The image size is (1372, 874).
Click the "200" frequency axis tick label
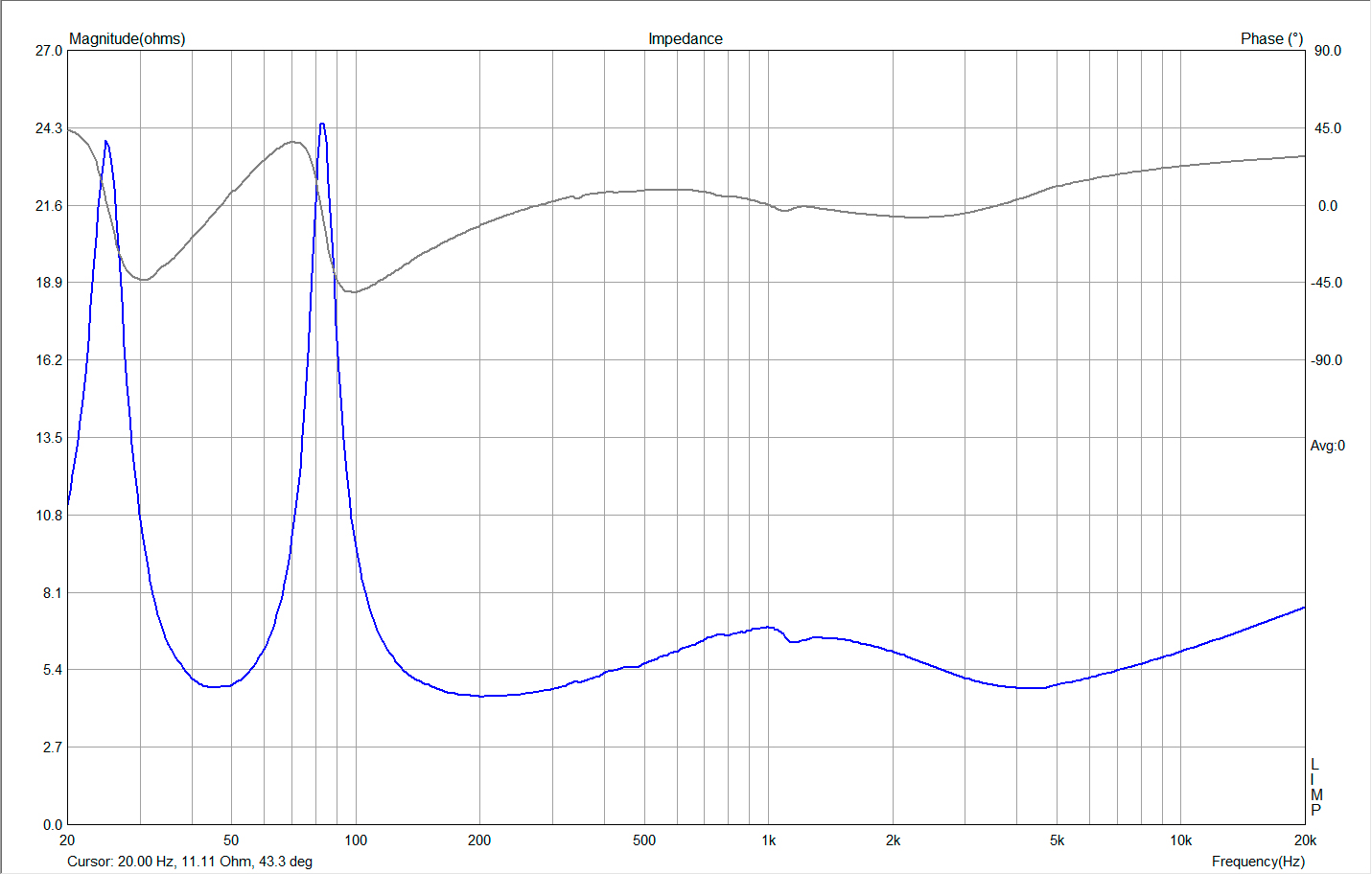(x=479, y=840)
